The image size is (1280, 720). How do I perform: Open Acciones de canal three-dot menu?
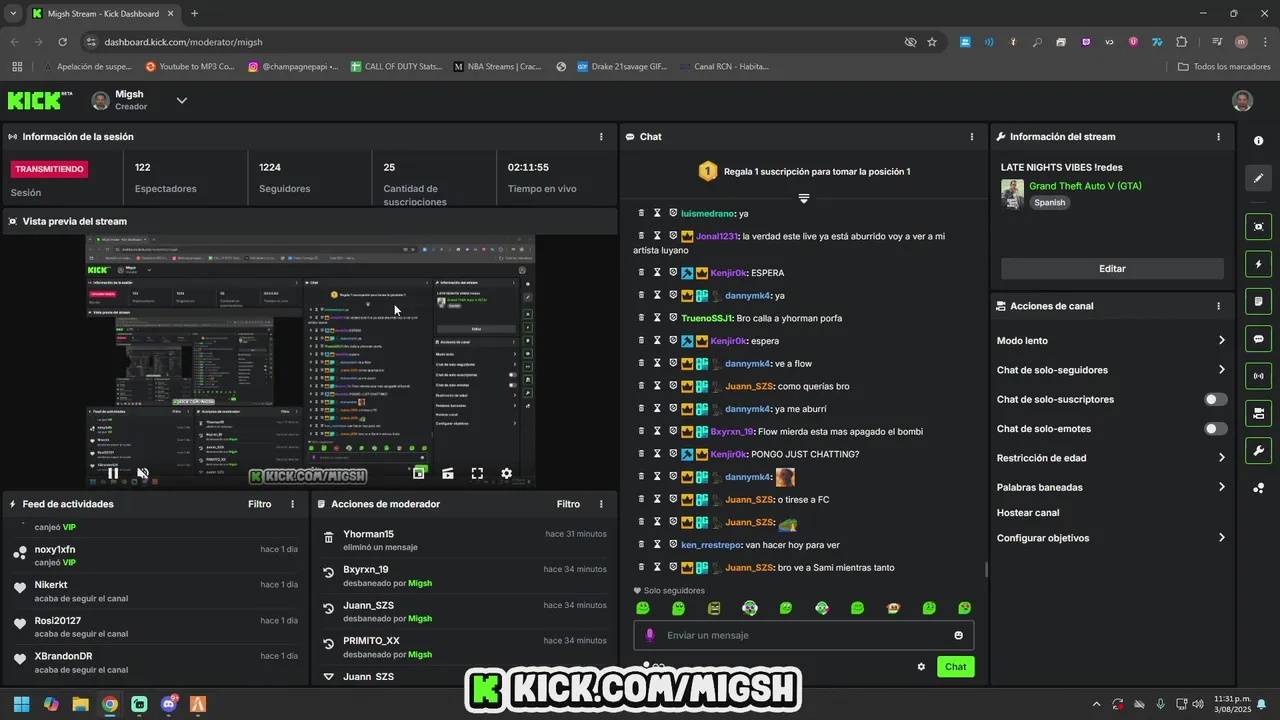1218,306
